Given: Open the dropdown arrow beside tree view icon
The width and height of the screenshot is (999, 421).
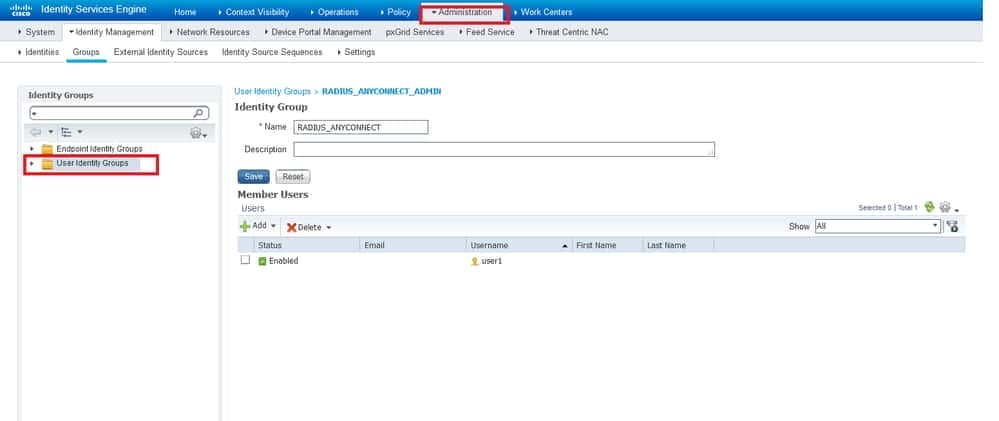Looking at the screenshot, I should click(80, 132).
